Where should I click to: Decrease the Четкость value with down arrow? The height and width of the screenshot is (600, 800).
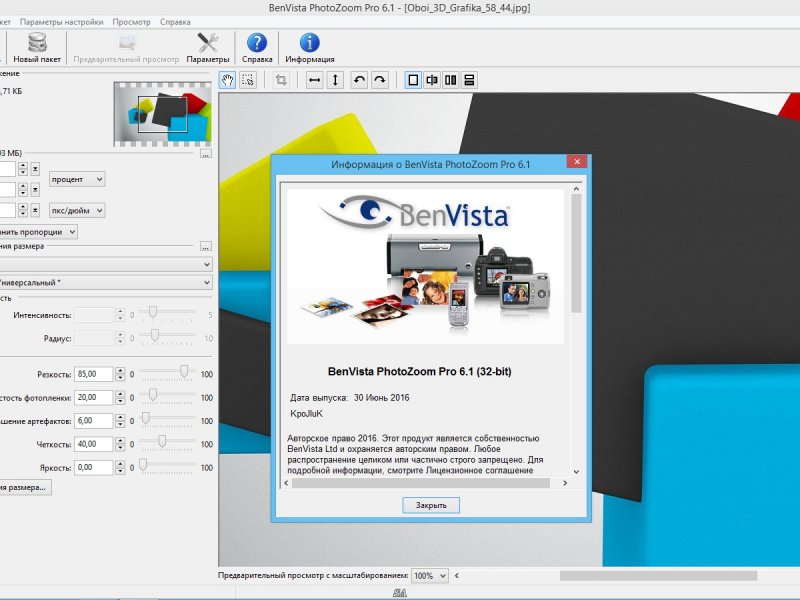pos(120,448)
